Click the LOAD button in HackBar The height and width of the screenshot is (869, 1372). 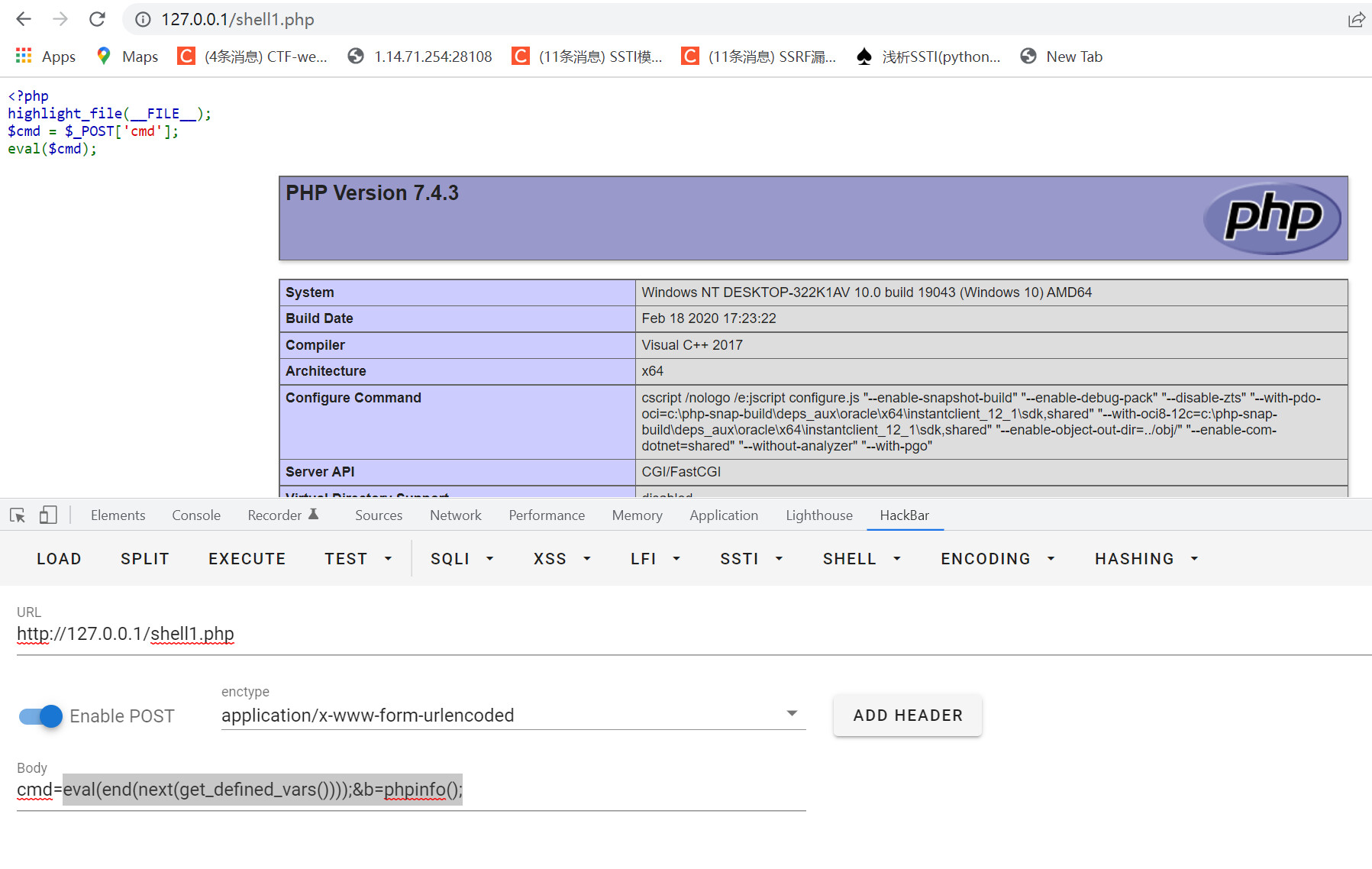[x=59, y=559]
